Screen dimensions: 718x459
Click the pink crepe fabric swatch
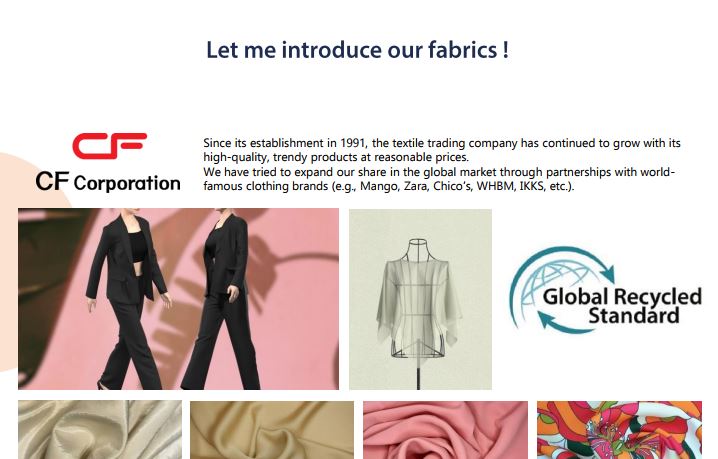(445, 430)
